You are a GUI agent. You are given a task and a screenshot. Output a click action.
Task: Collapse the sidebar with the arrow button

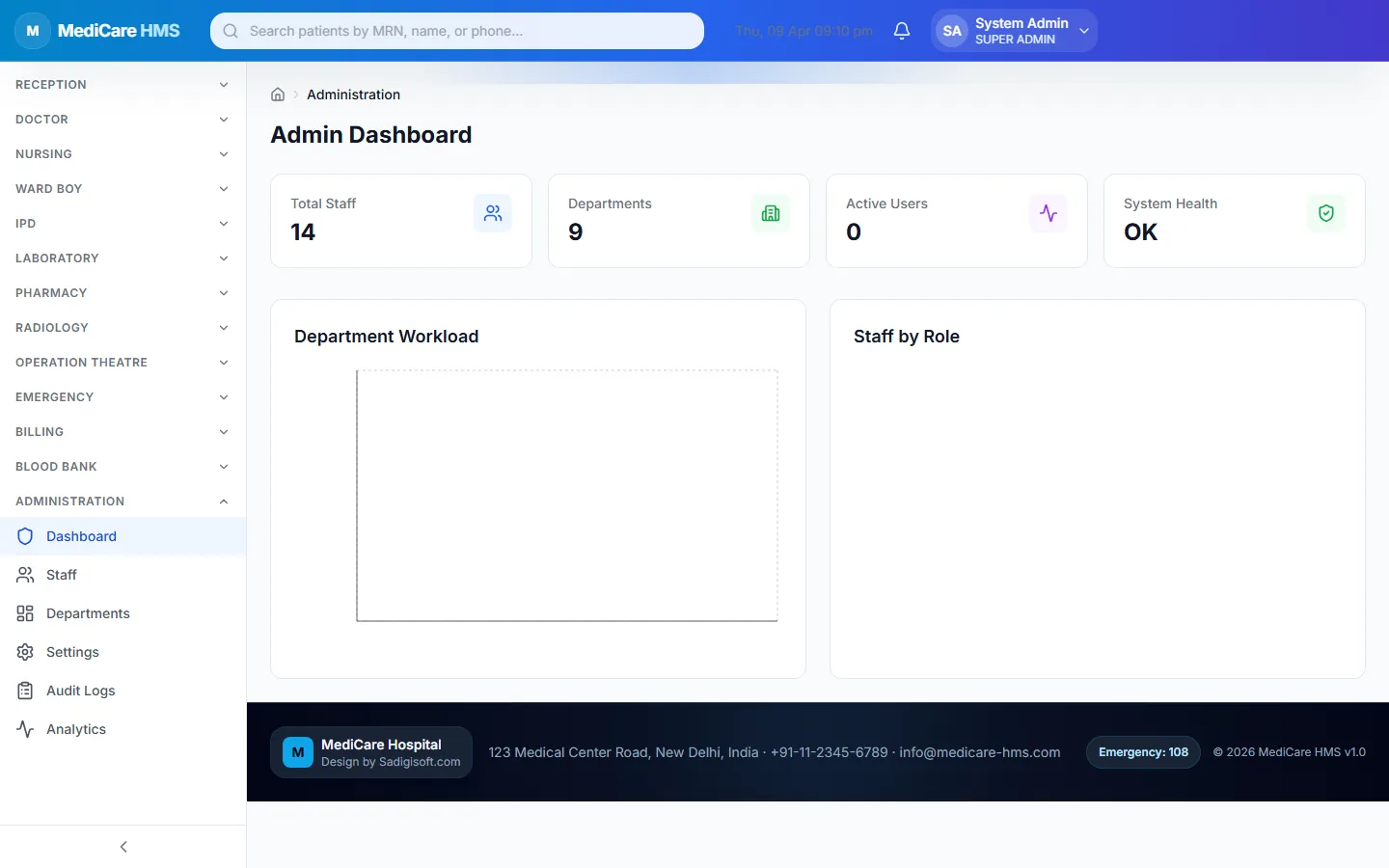pyautogui.click(x=123, y=847)
